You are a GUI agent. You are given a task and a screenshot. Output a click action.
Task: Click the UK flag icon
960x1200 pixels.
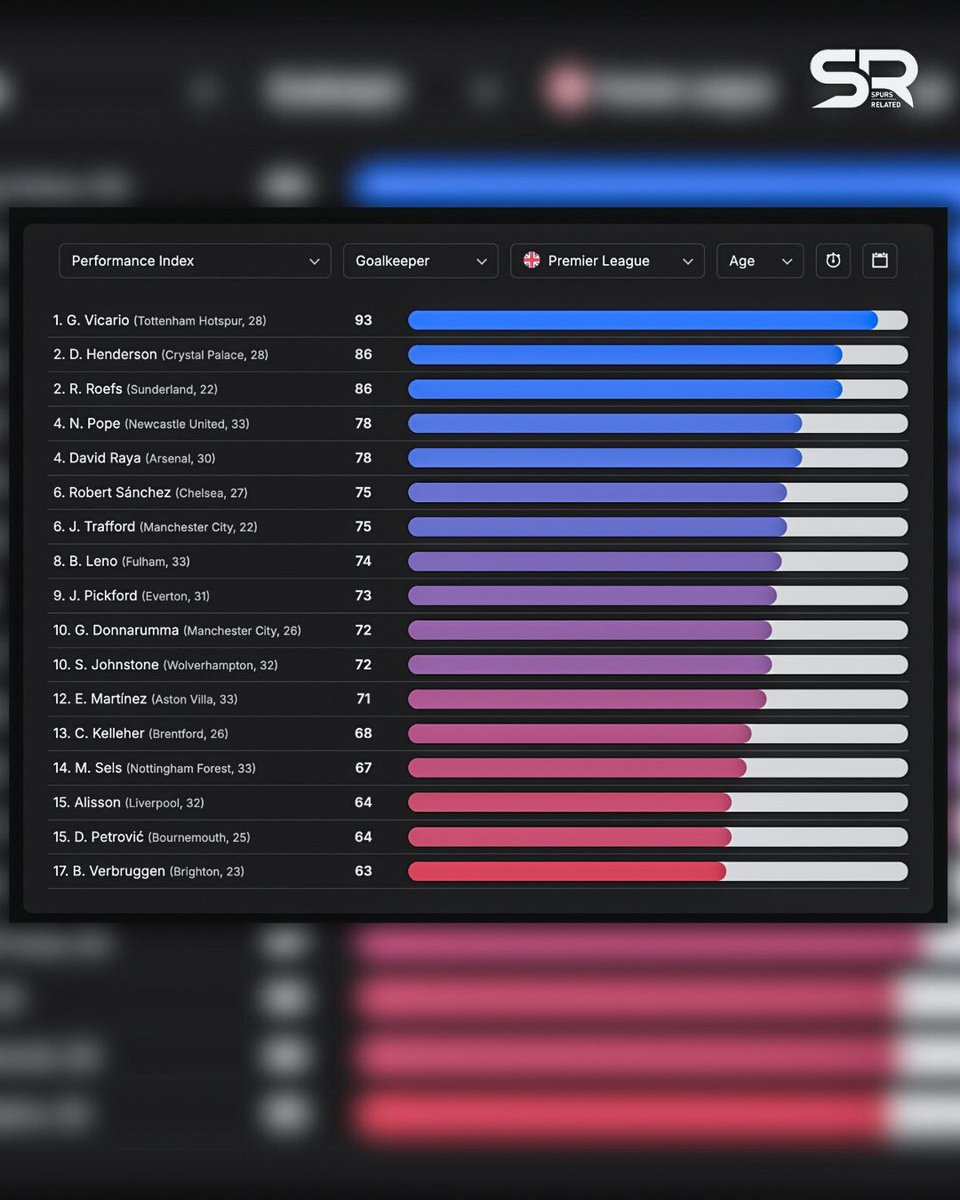[532, 260]
